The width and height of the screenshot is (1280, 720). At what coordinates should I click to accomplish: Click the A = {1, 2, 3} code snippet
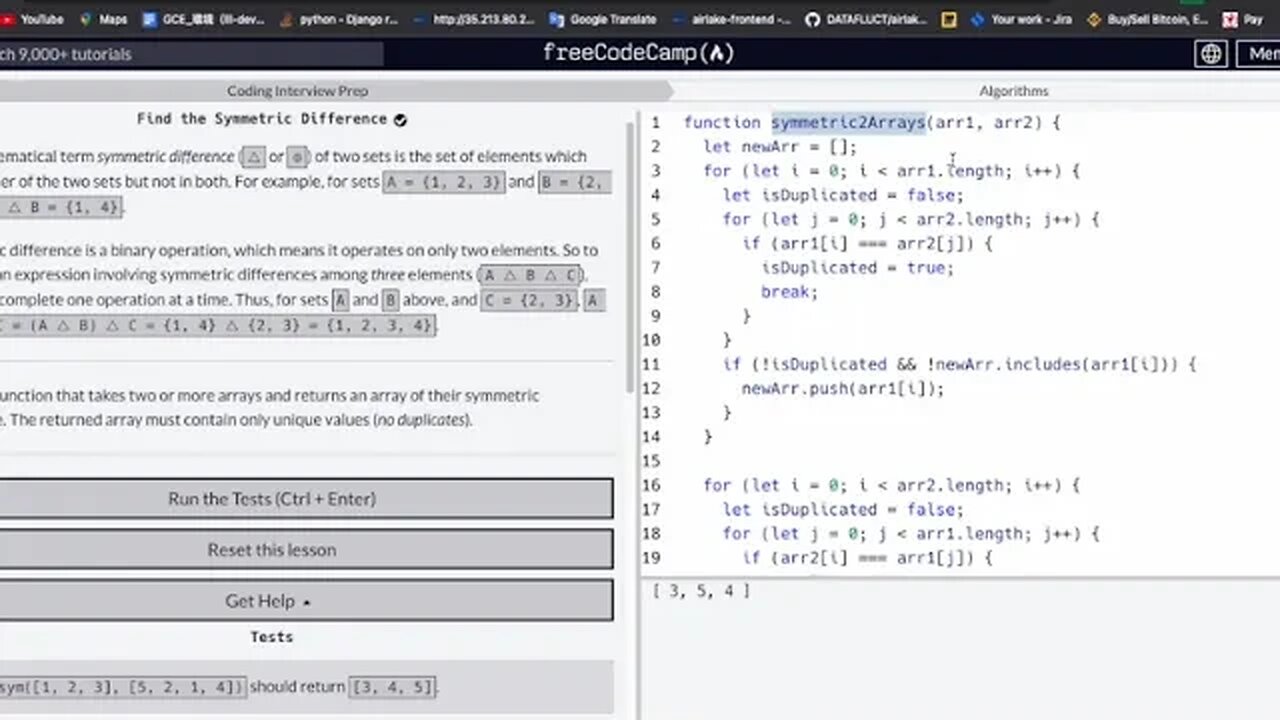[444, 182]
